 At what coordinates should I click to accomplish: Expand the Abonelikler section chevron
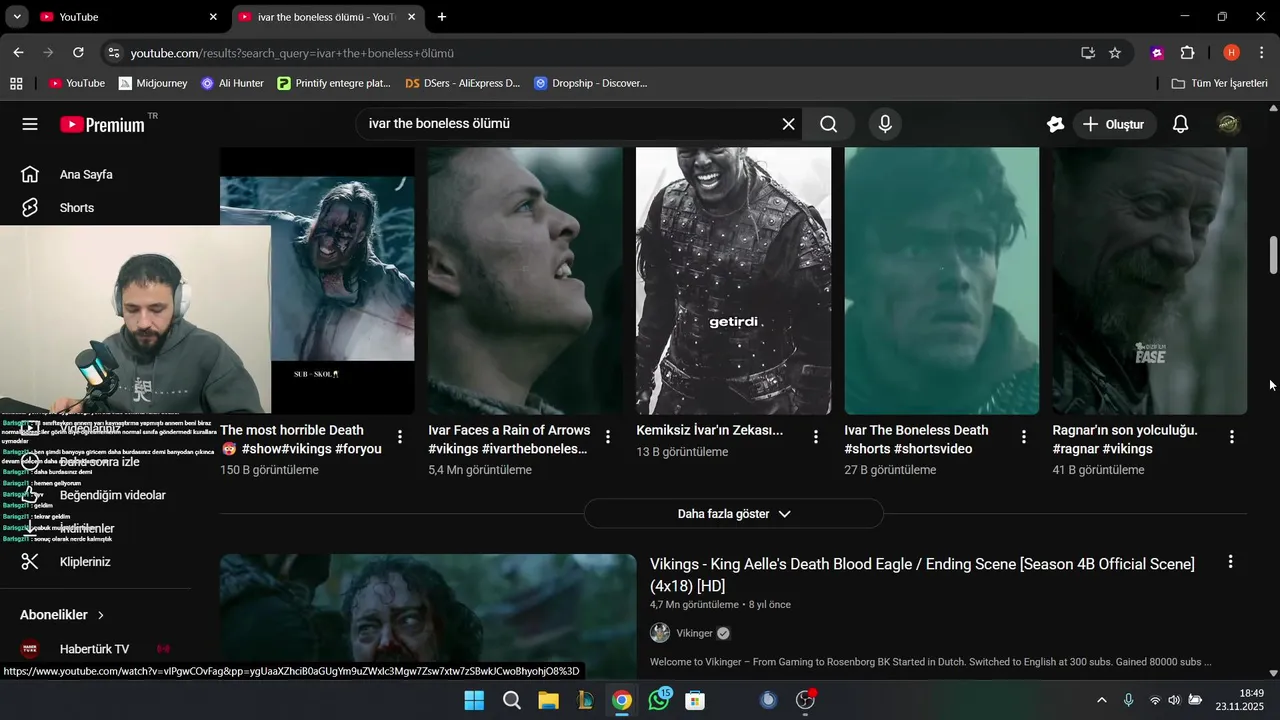[x=101, y=615]
